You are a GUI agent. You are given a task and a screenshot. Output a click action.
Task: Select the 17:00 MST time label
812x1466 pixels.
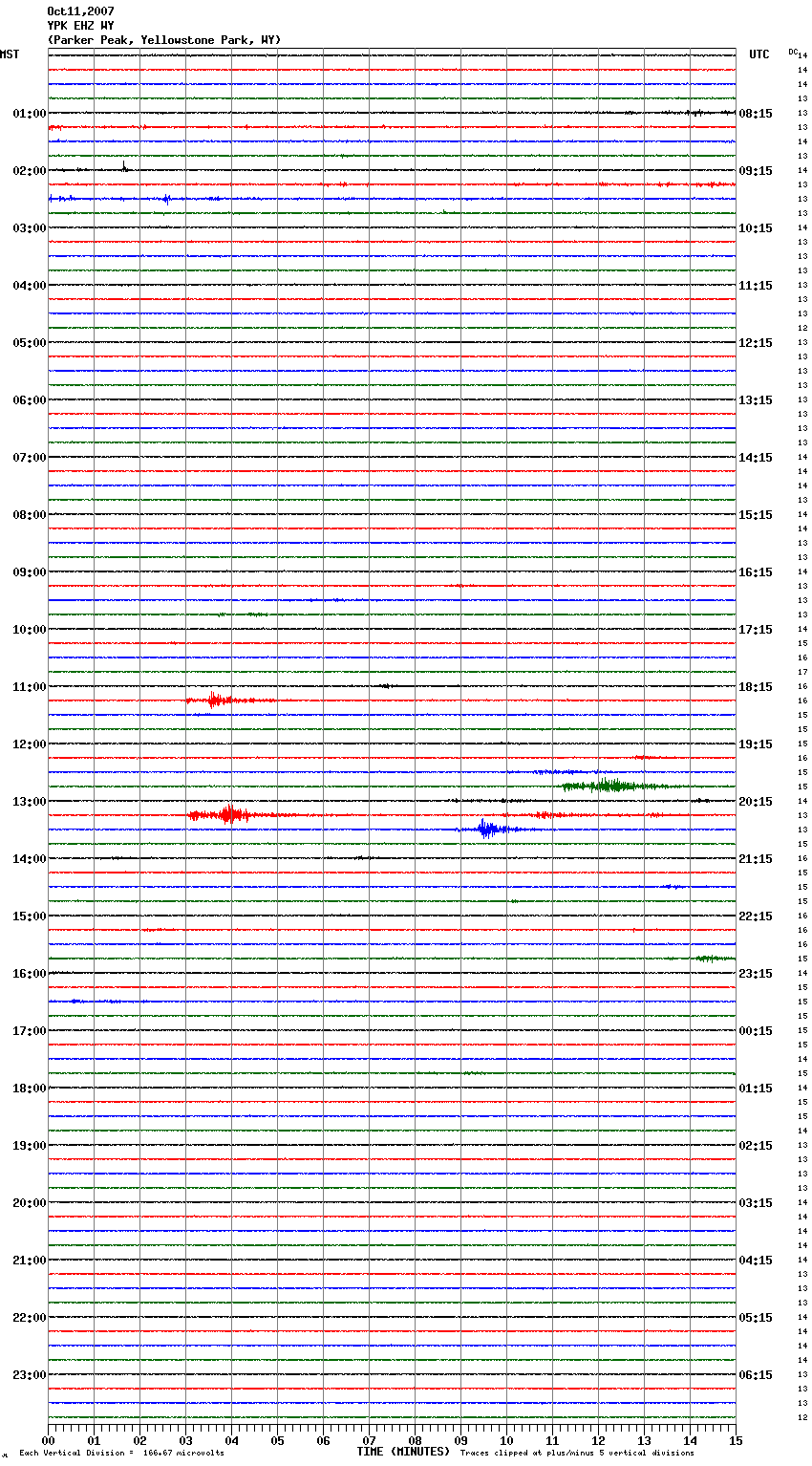pos(30,1031)
